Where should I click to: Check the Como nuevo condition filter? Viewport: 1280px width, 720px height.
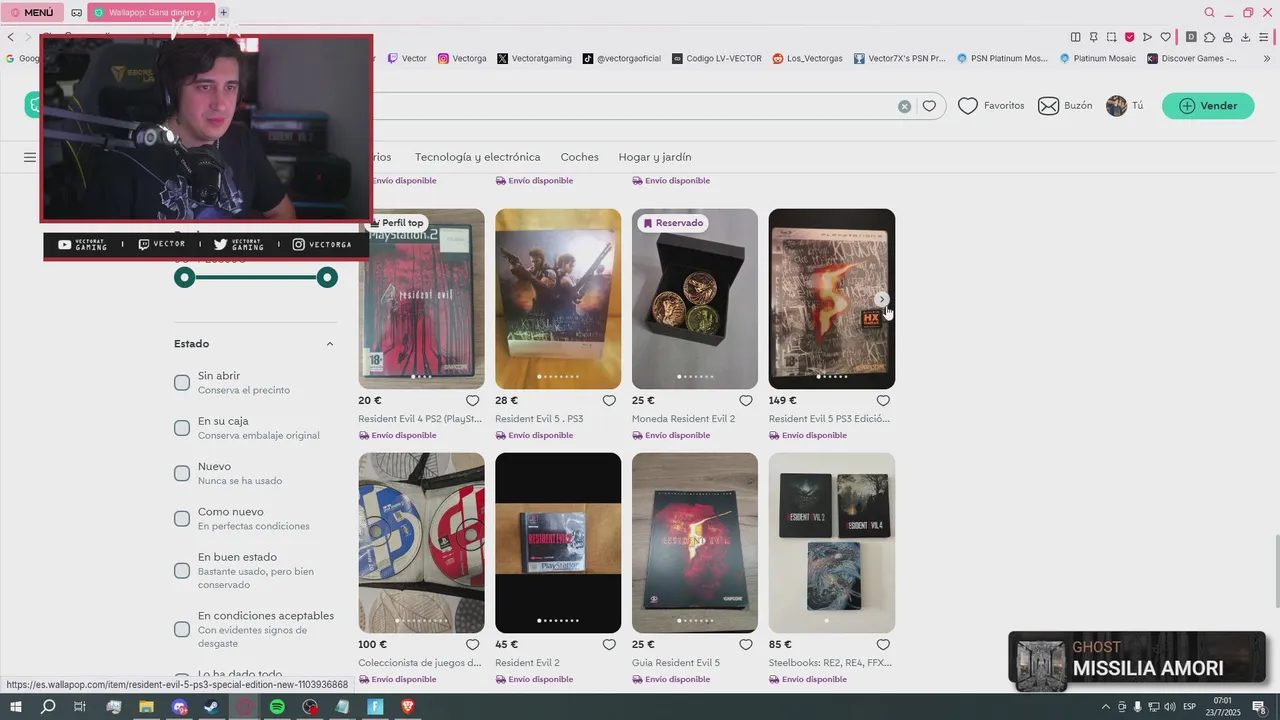coord(182,518)
